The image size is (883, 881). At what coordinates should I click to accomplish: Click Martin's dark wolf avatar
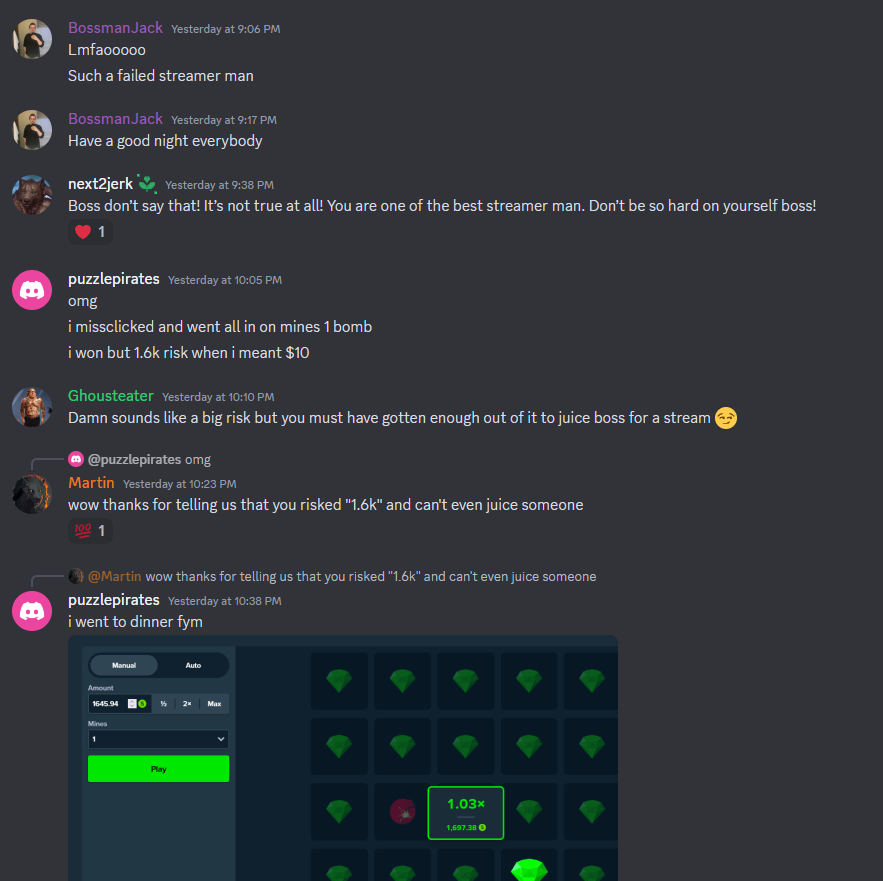click(32, 494)
